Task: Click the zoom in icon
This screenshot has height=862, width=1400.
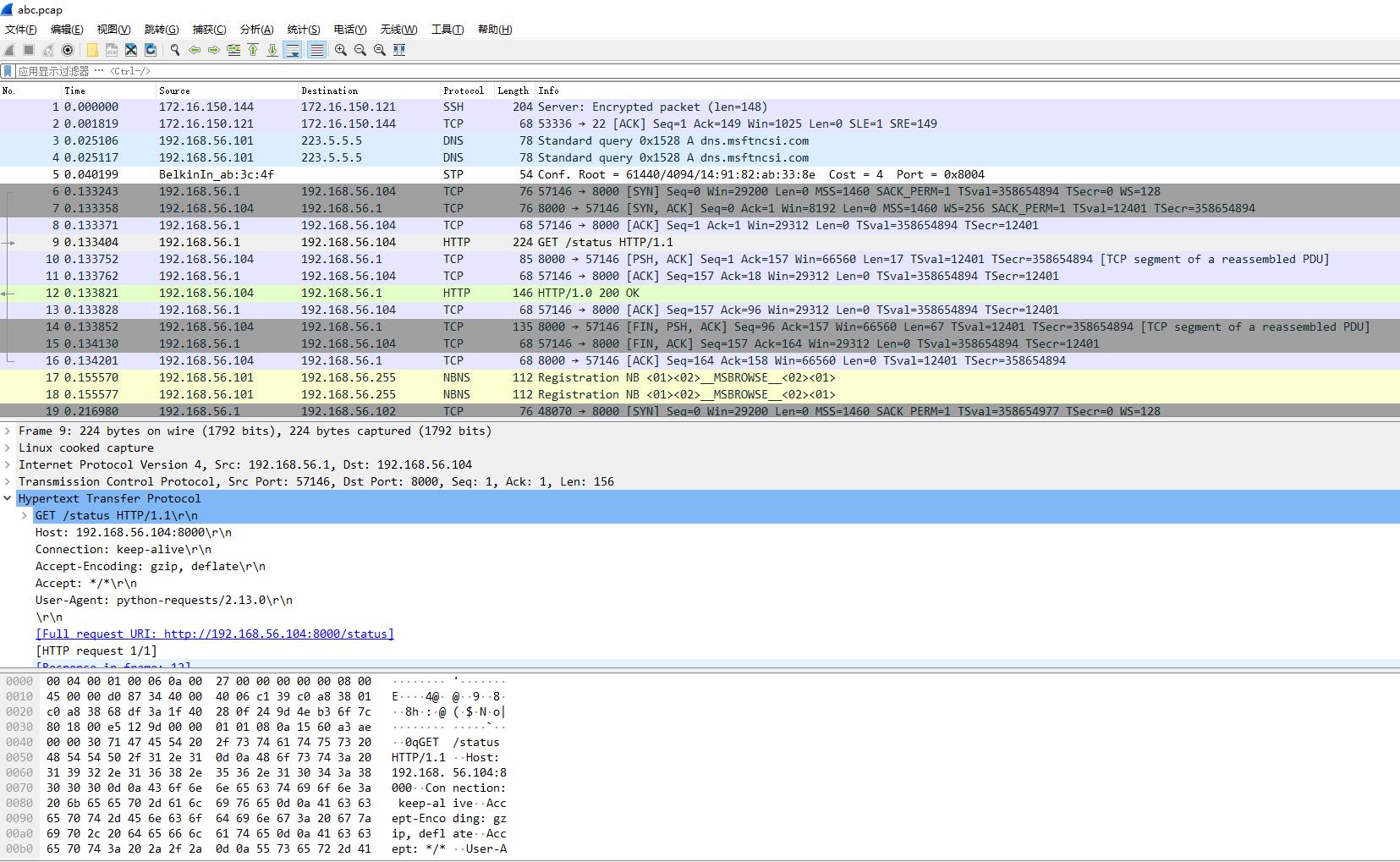Action: (x=341, y=50)
